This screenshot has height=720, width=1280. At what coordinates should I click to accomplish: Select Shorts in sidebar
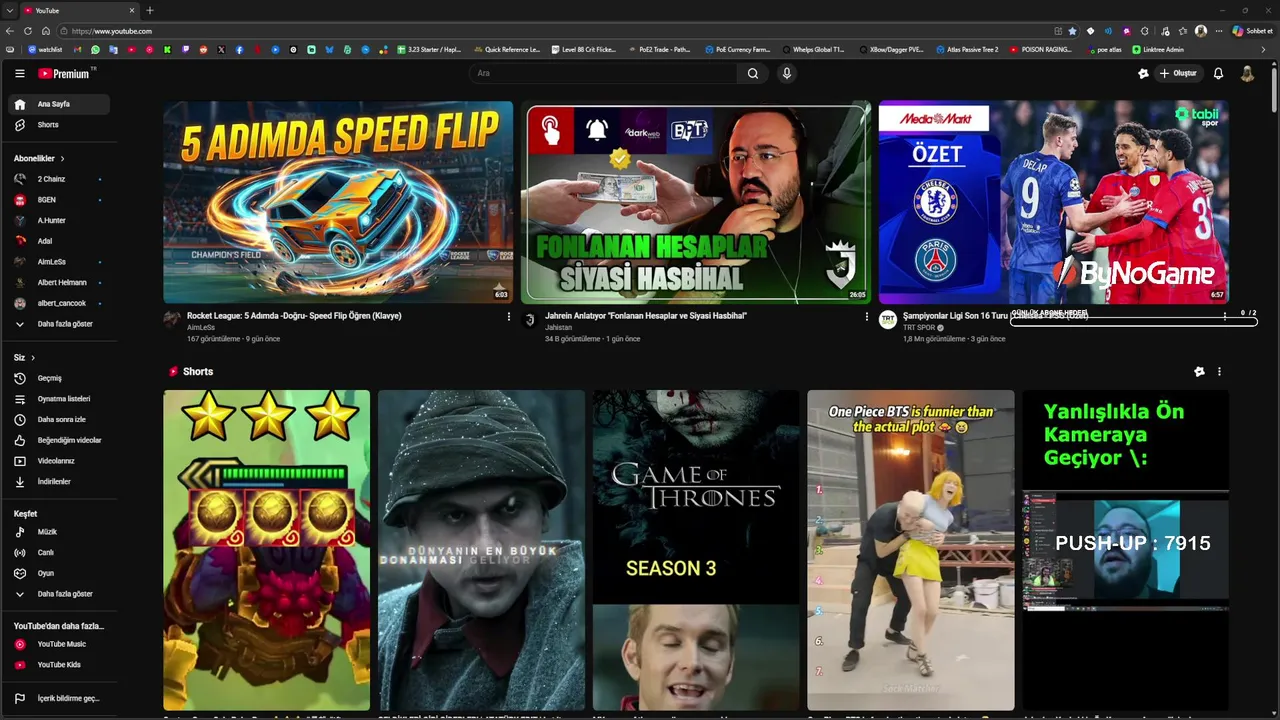[58, 125]
